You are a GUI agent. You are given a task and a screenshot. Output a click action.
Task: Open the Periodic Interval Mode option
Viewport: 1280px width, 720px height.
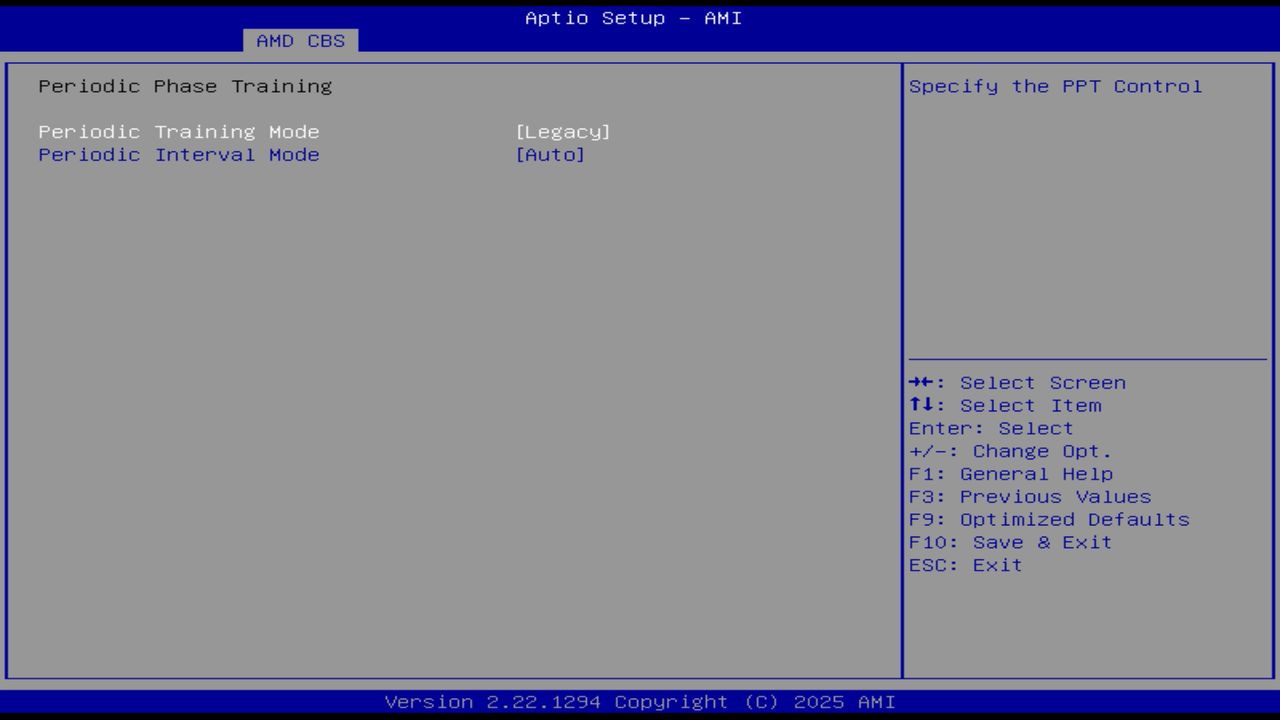179,154
